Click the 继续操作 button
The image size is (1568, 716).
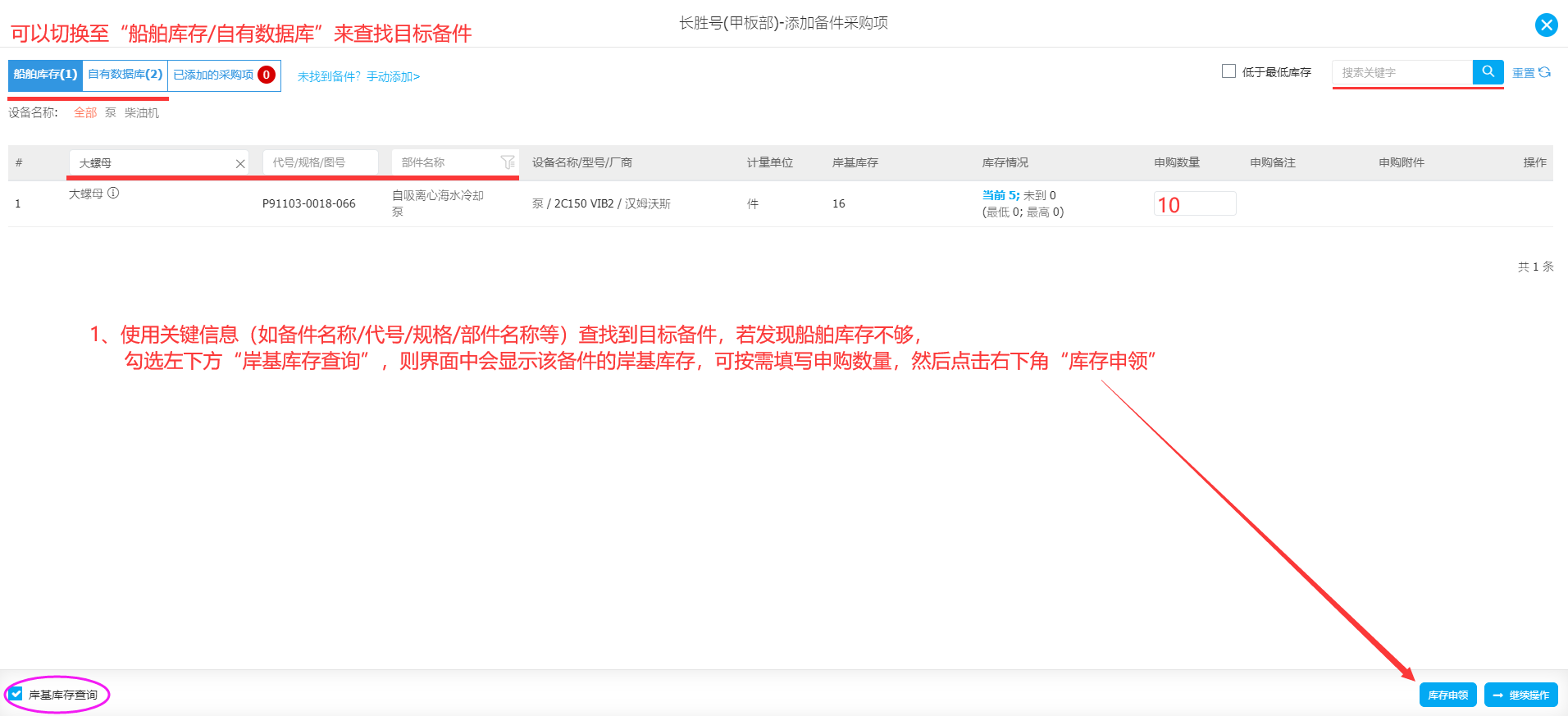[x=1521, y=695]
